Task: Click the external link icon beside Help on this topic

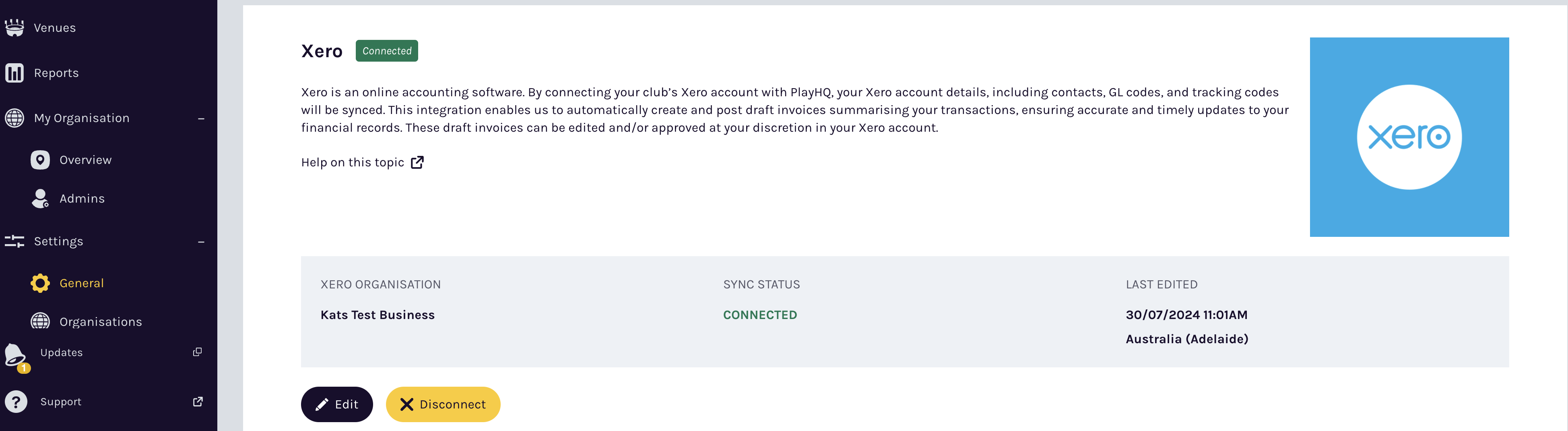Action: (418, 162)
